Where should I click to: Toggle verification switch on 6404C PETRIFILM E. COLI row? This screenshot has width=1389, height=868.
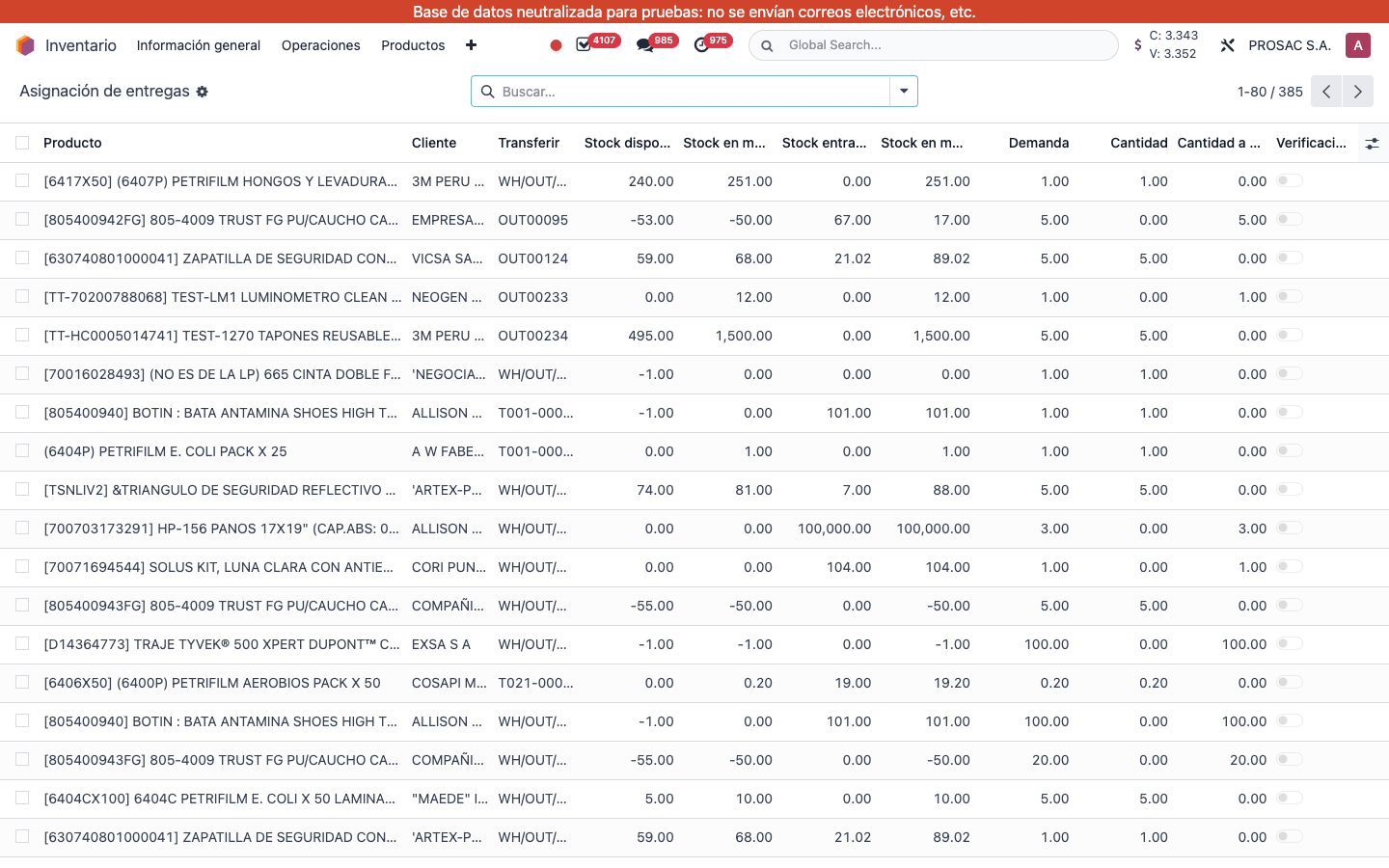pyautogui.click(x=1290, y=798)
